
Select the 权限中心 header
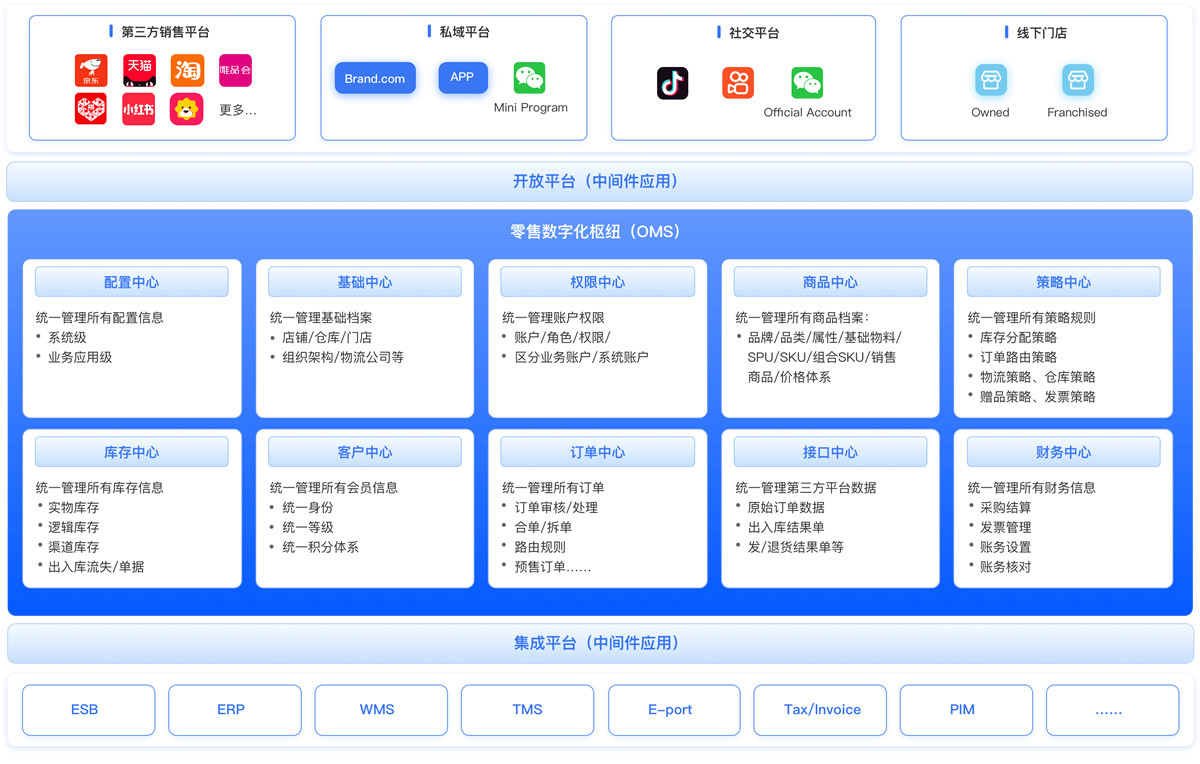click(598, 282)
